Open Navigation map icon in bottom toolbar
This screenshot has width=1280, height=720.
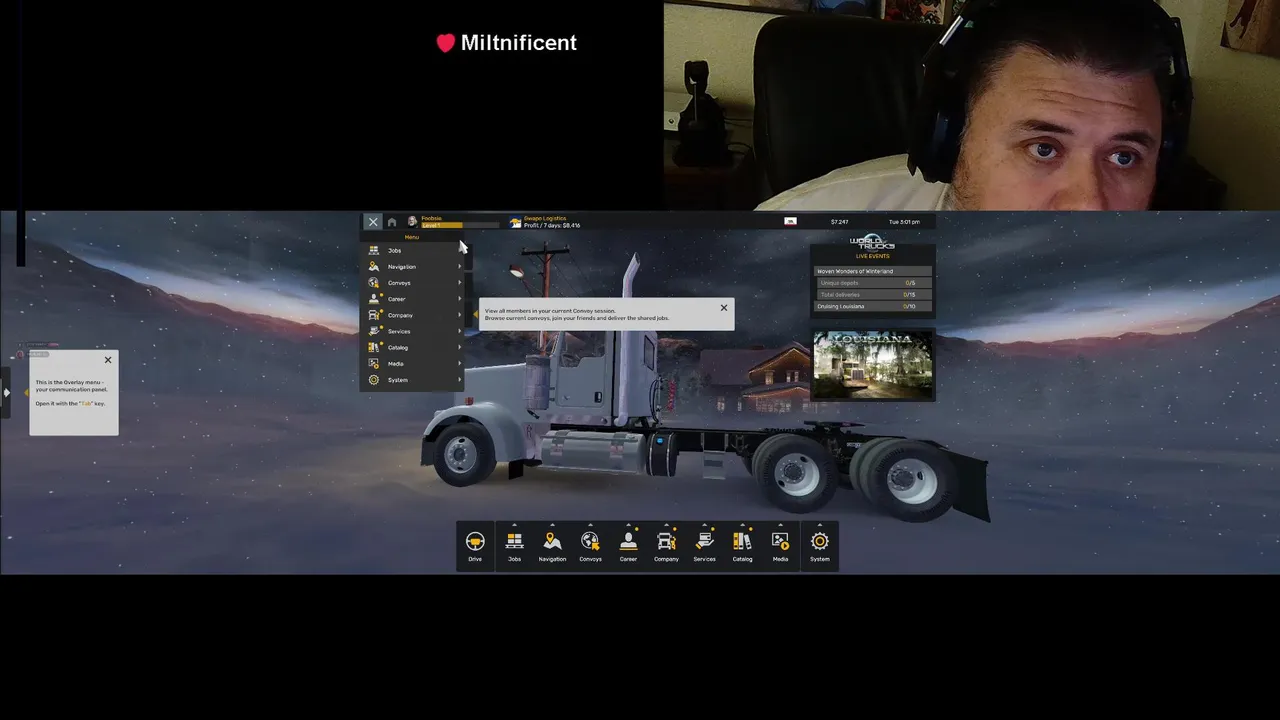pos(552,541)
